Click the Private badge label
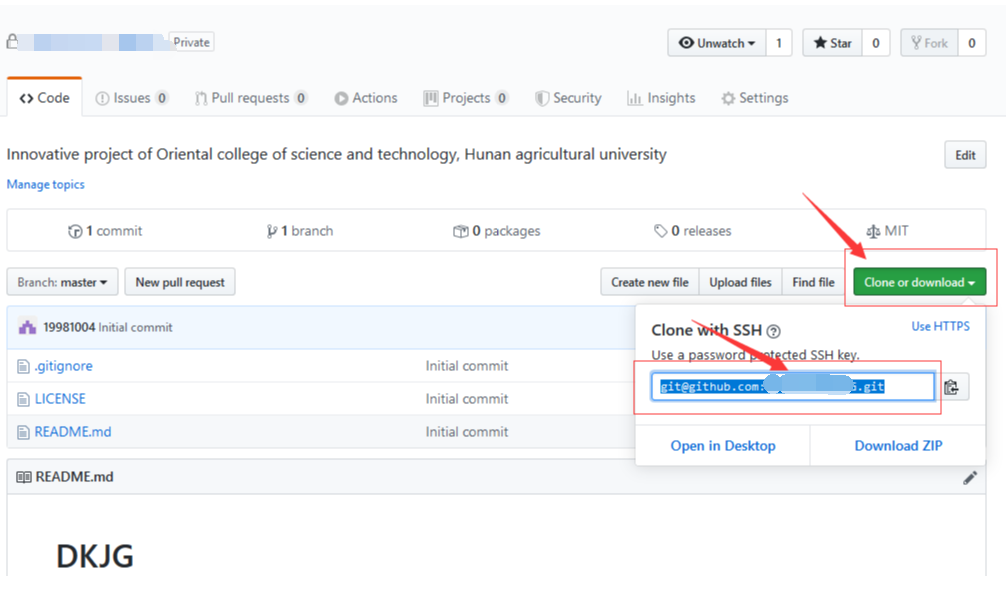Viewport: 1006px width, 593px height. coord(191,42)
